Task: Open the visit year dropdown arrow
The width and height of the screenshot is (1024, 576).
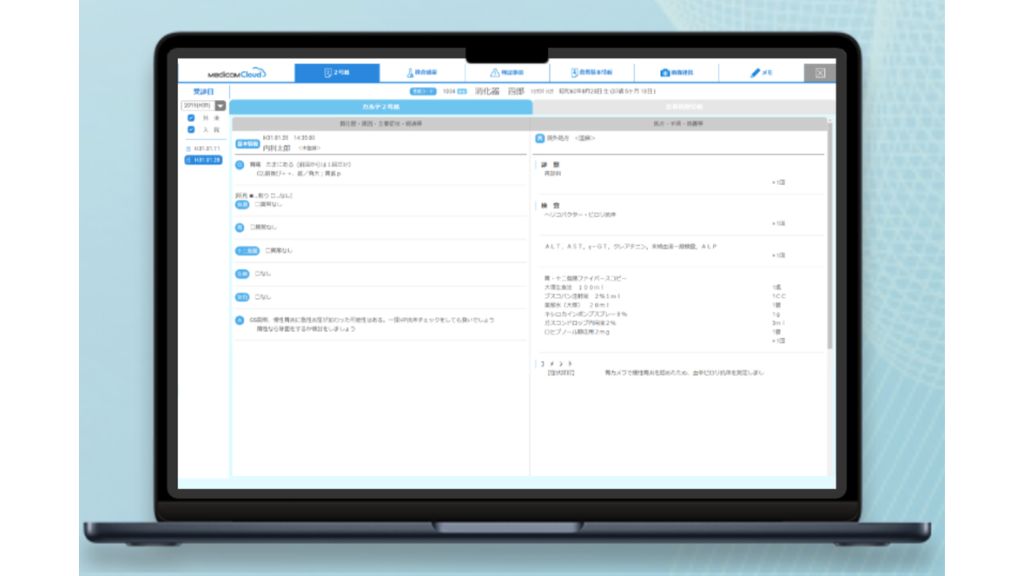Action: tap(220, 105)
